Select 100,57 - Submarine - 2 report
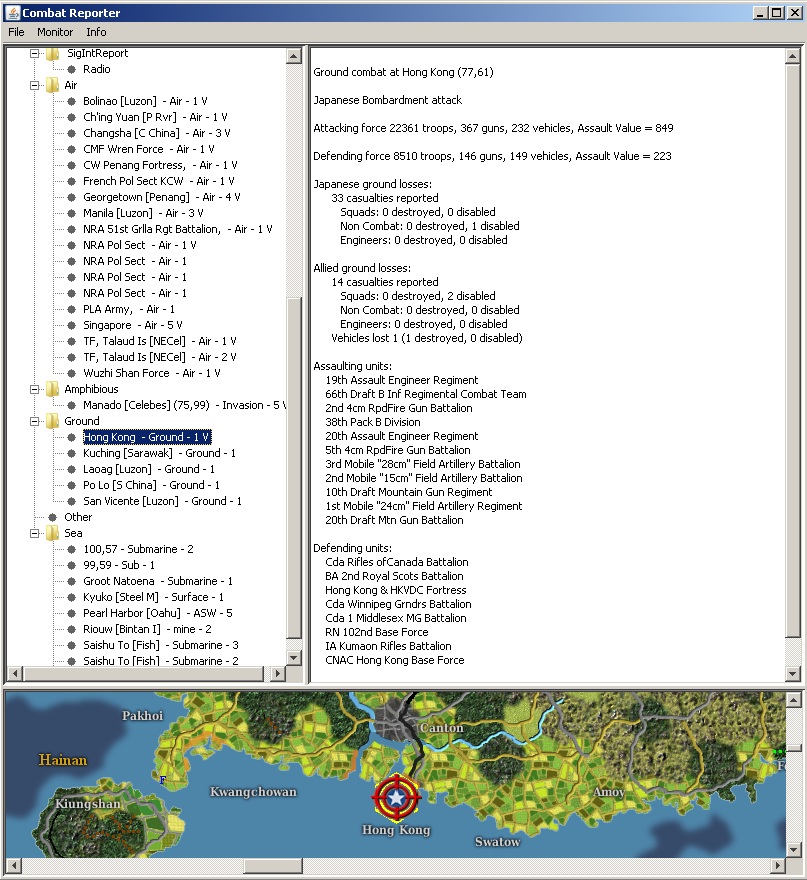This screenshot has height=880, width=807. click(139, 549)
